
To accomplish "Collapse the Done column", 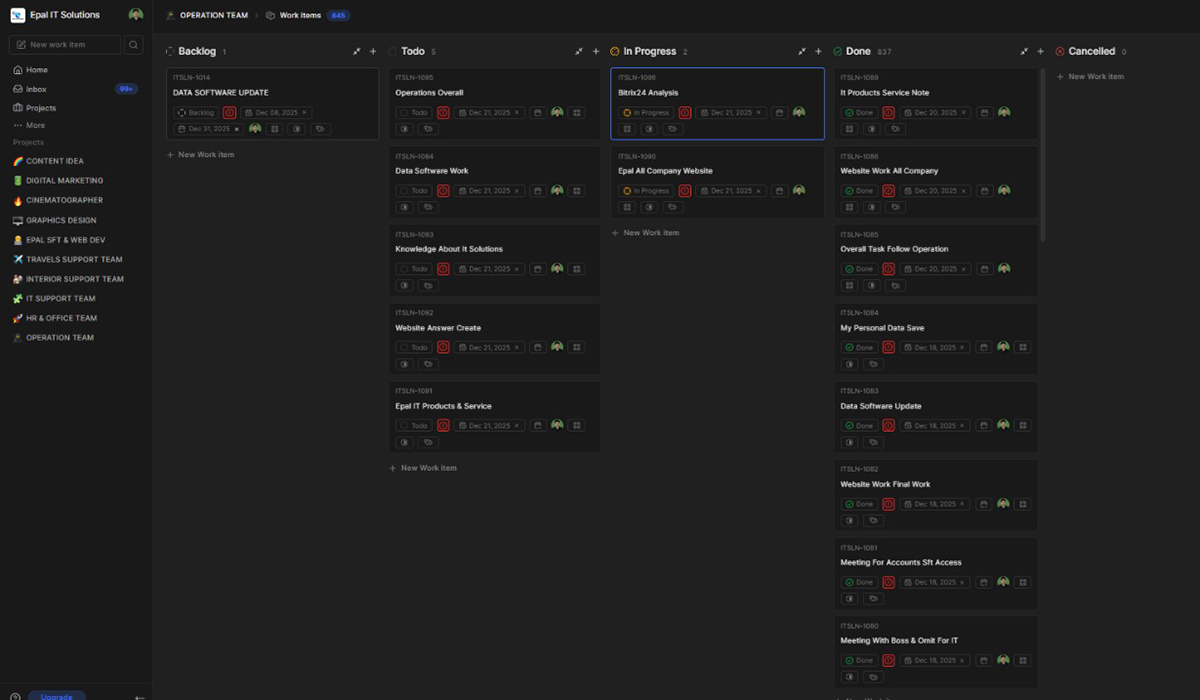I will point(1024,51).
